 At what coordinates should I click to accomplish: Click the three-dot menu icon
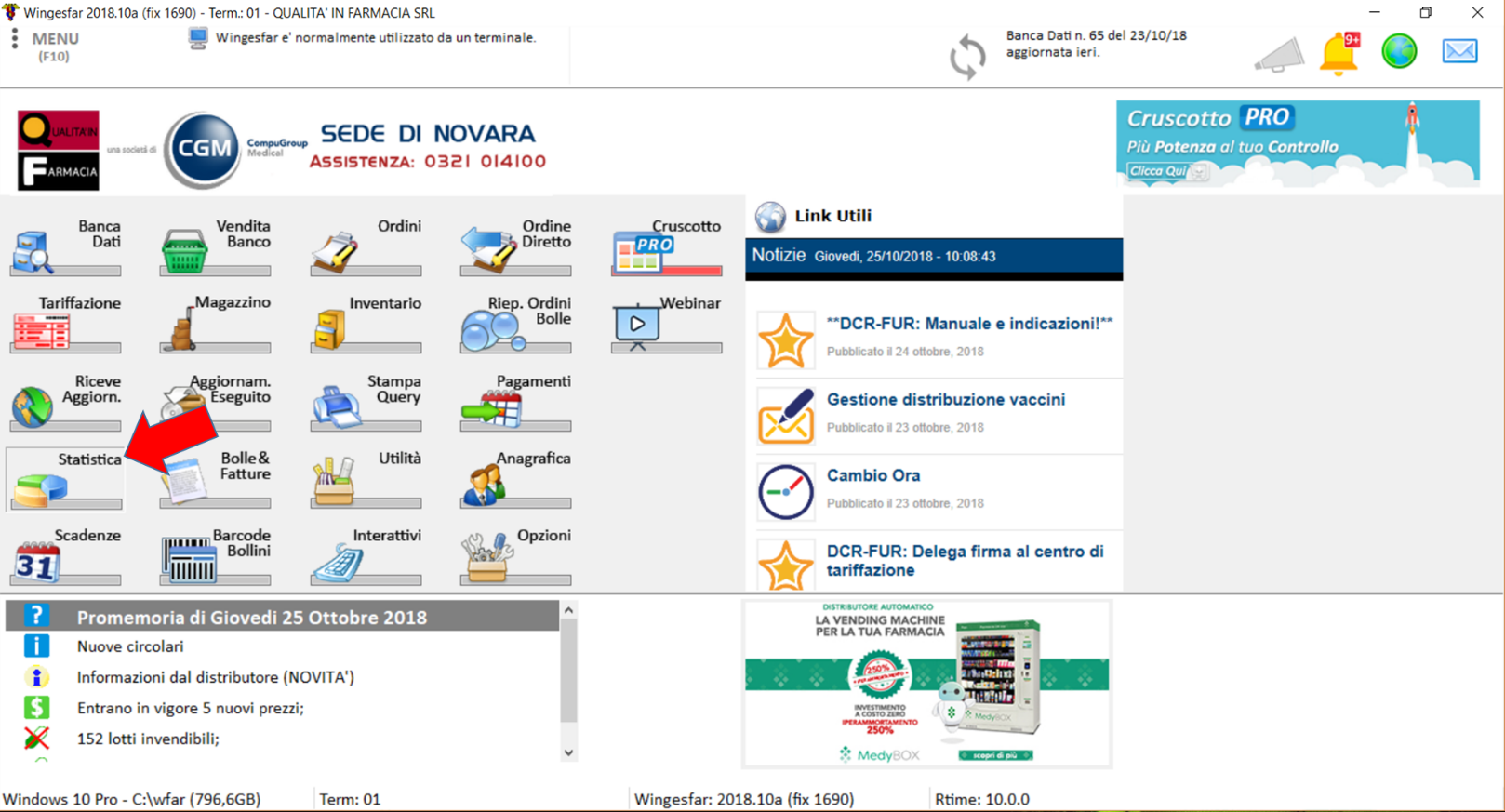click(15, 39)
